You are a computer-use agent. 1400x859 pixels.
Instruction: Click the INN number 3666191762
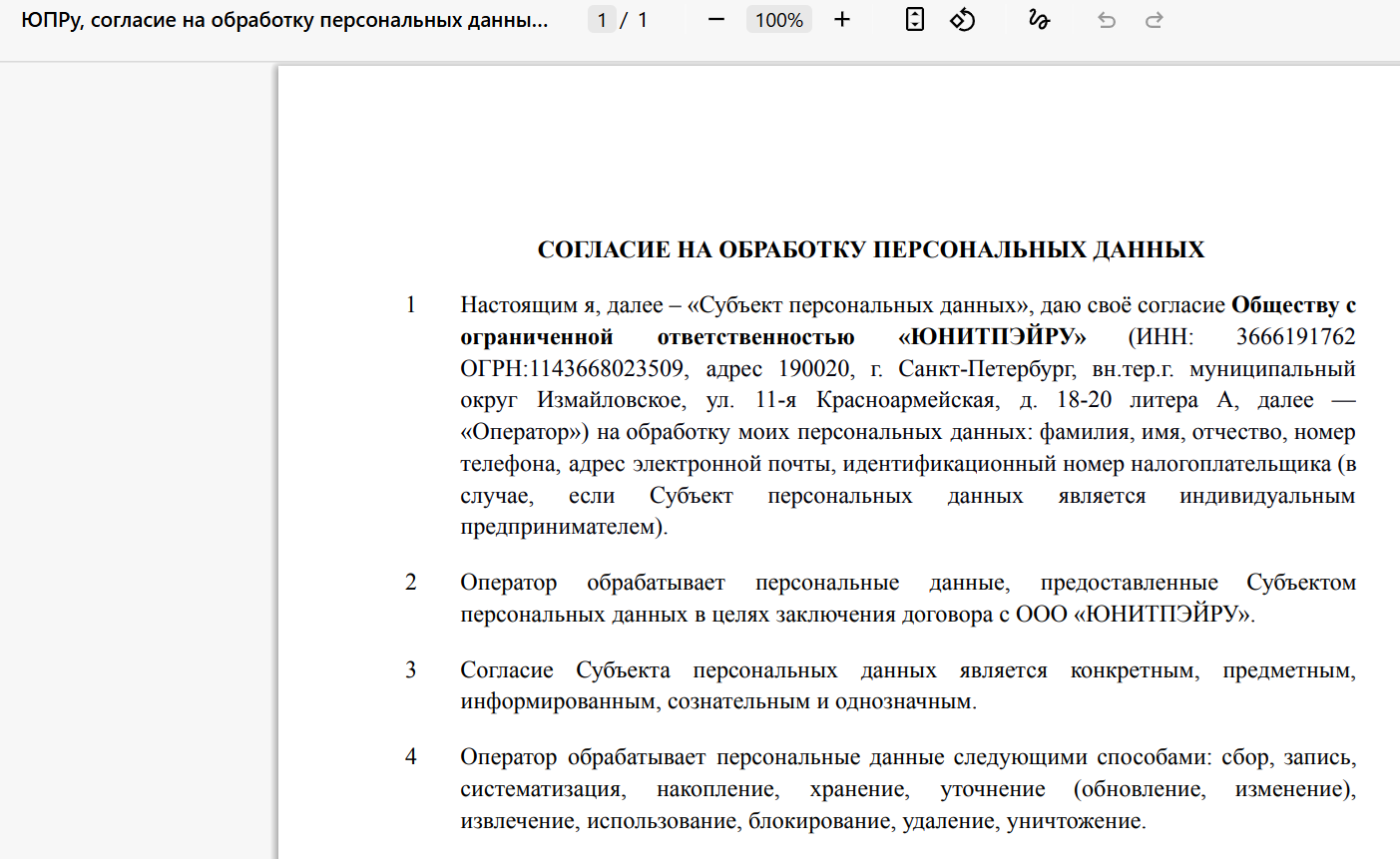click(x=1295, y=337)
